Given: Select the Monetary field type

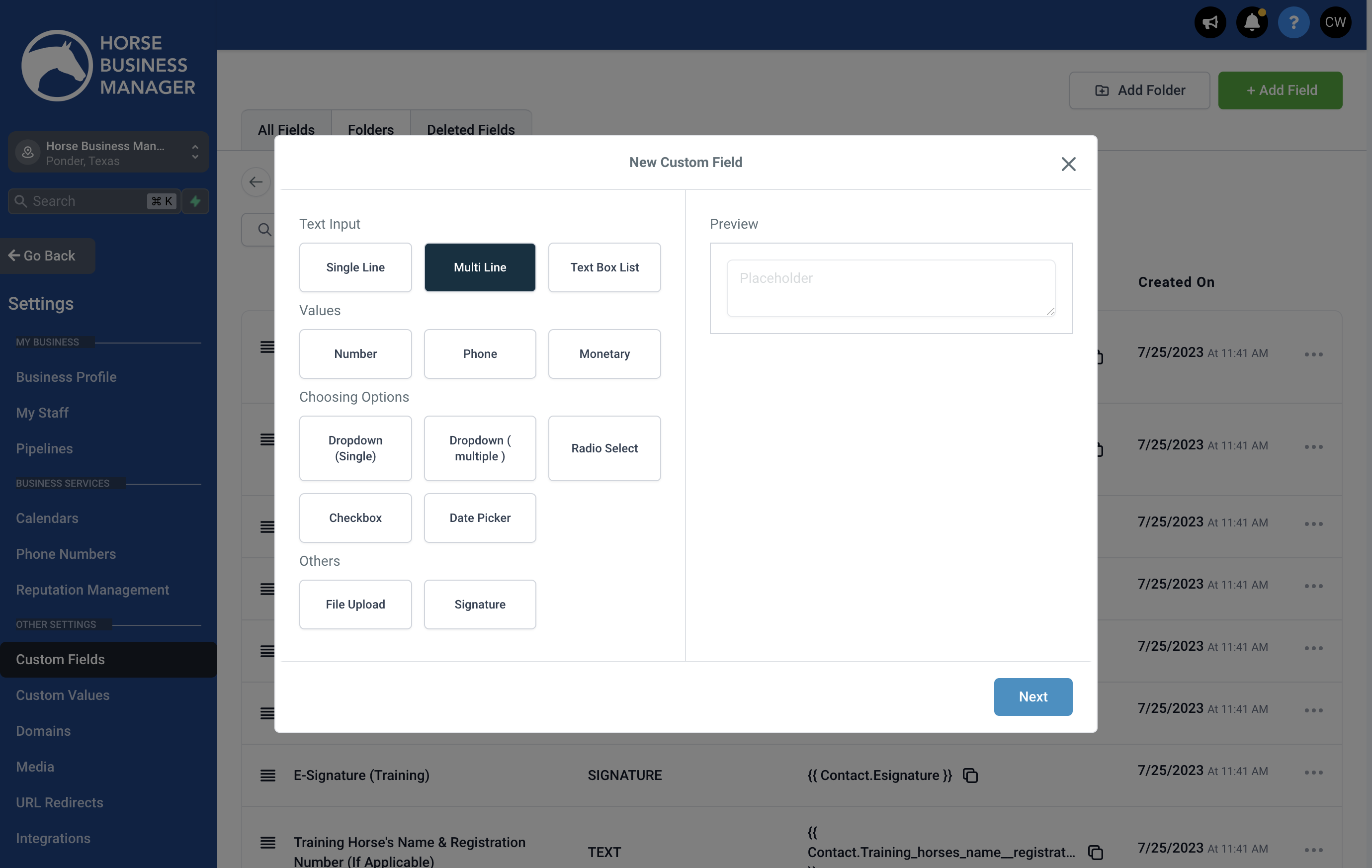Looking at the screenshot, I should (604, 354).
